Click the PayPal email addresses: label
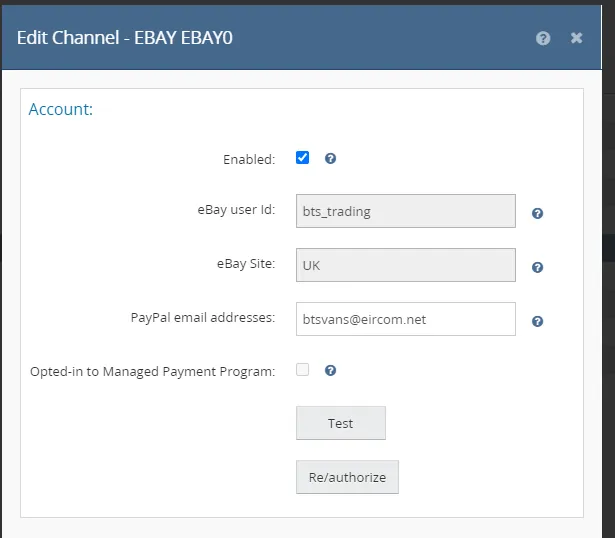615x538 pixels. coord(203,318)
